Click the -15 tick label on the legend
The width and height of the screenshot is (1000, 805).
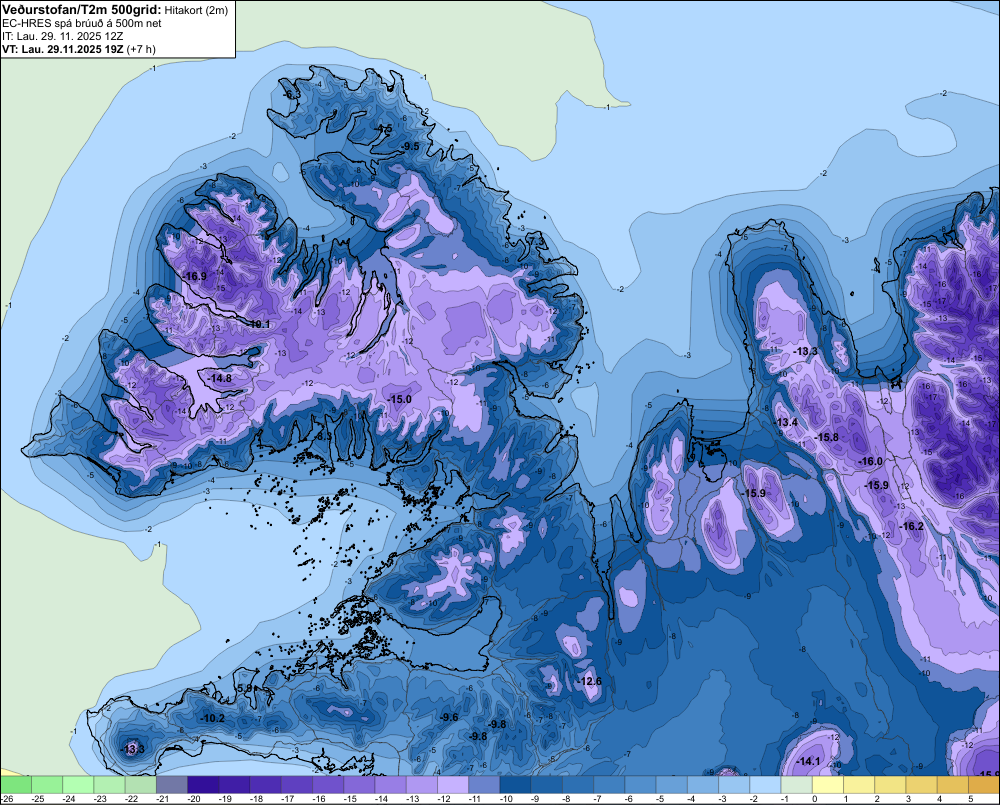(x=350, y=799)
